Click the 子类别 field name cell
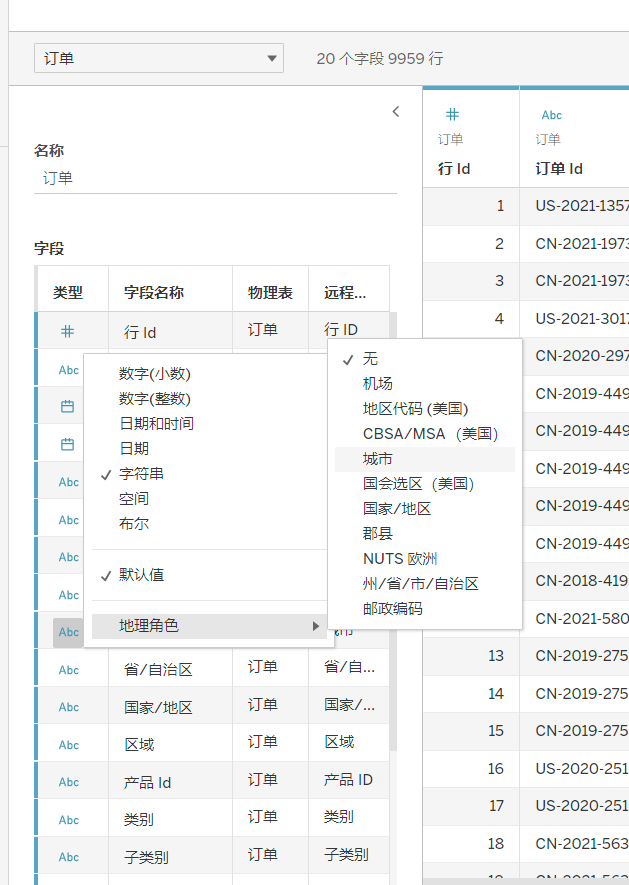The image size is (629, 885). (170, 857)
